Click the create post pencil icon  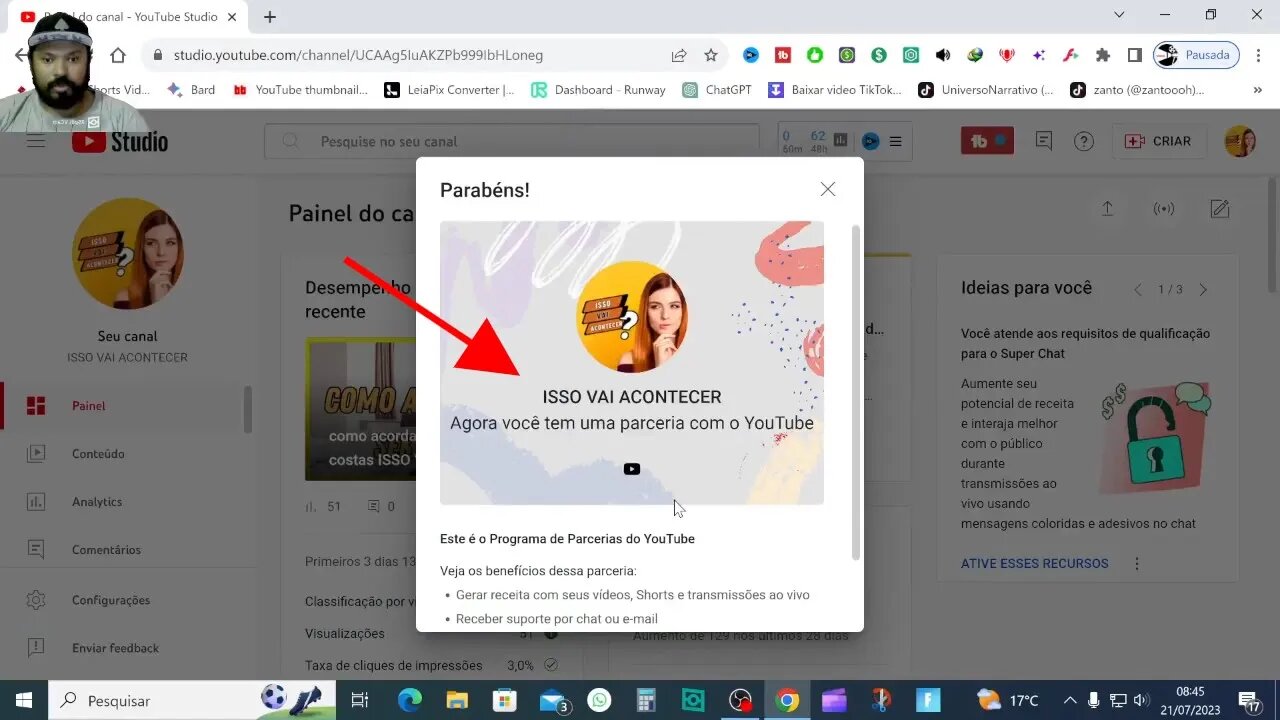1220,209
